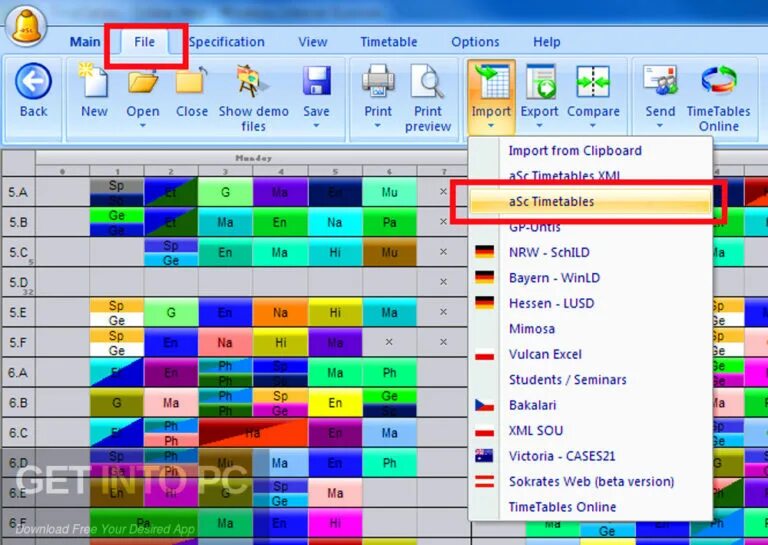Screen dimensions: 768x545
Task: Click the aSc bell application button
Action: 26,26
